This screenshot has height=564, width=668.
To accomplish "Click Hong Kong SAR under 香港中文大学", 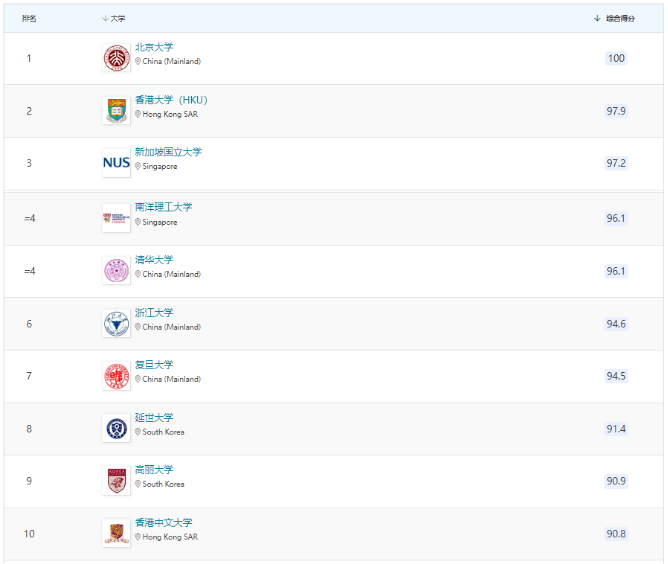I will [170, 537].
